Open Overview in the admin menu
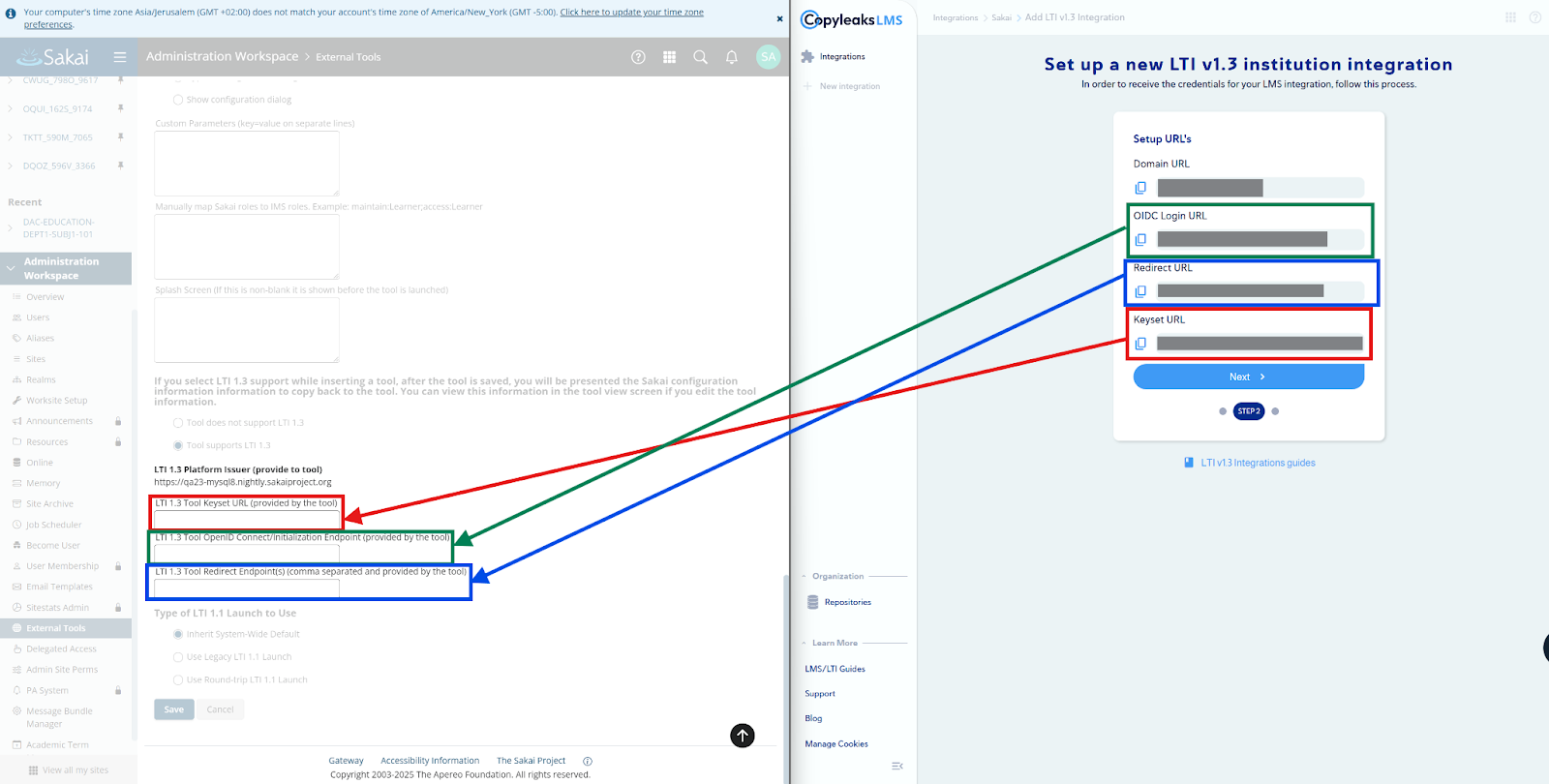This screenshot has height=784, width=1549. (x=45, y=297)
